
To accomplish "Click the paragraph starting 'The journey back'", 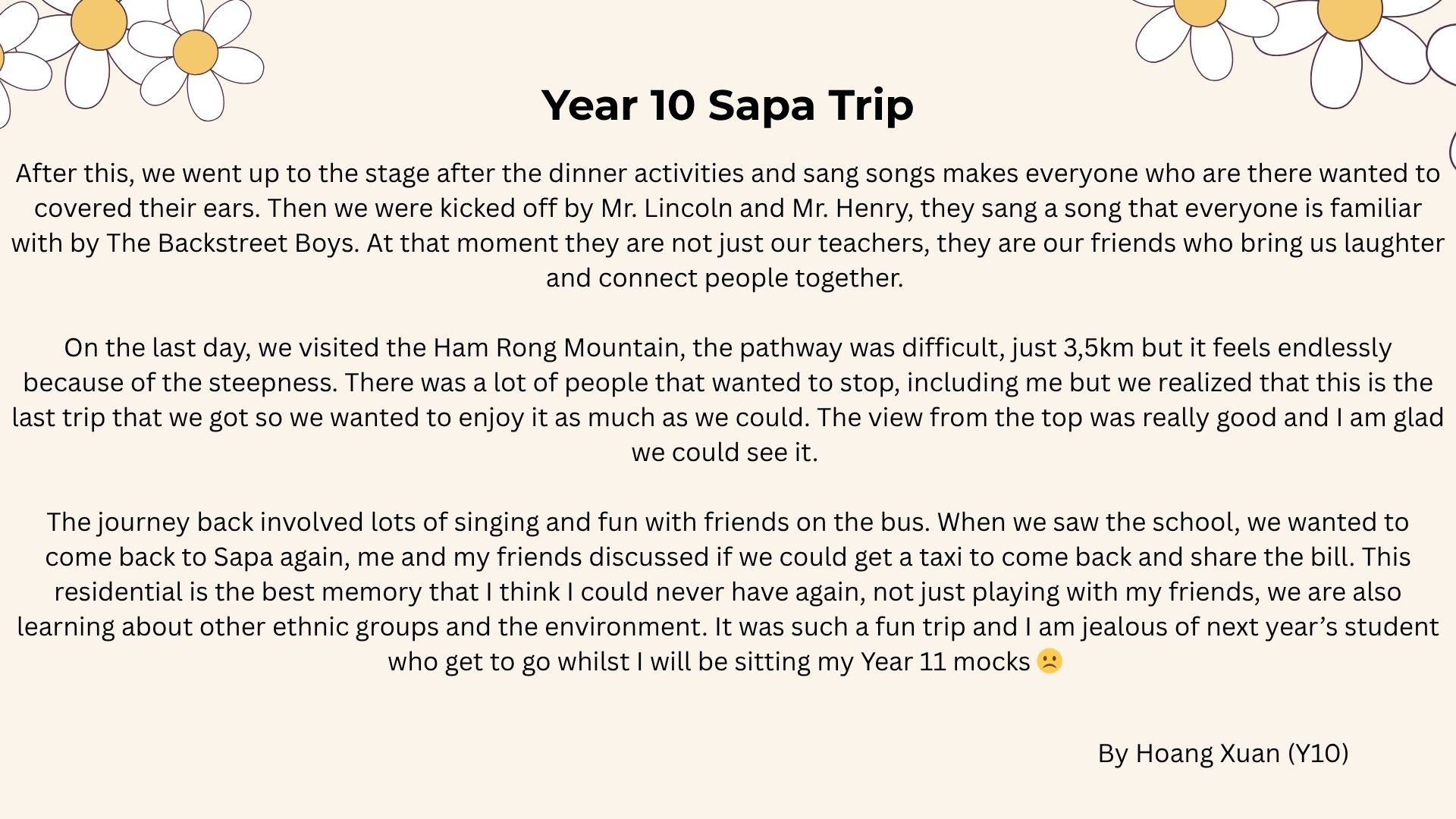I will click(x=727, y=591).
